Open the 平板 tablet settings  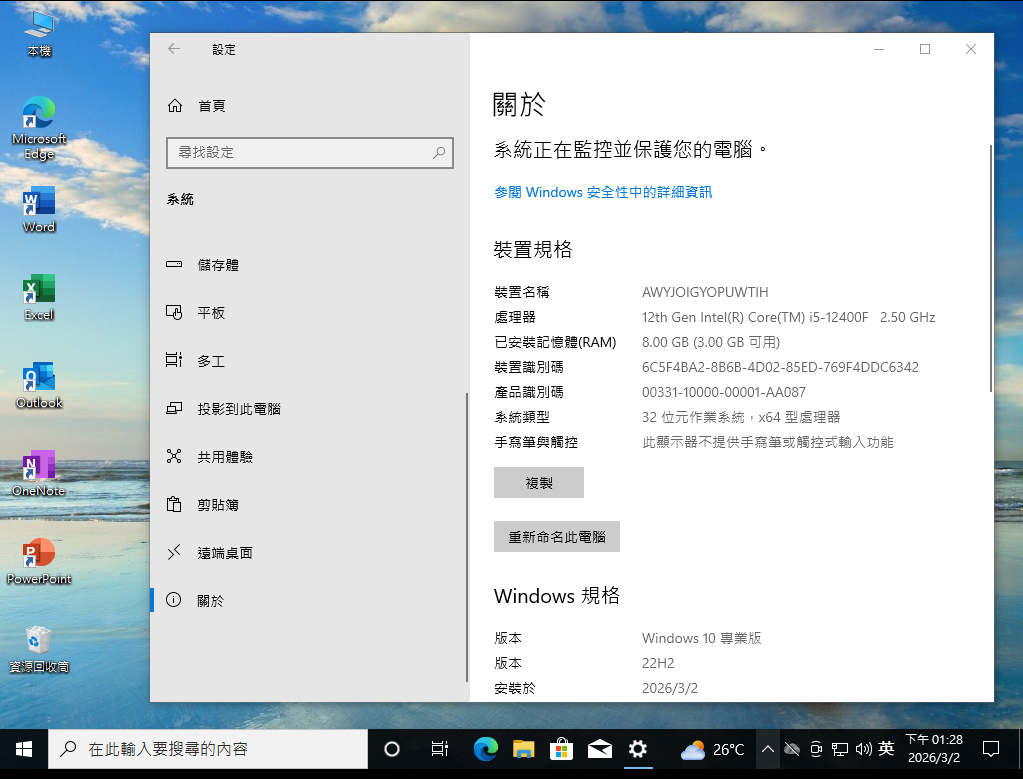(x=308, y=313)
